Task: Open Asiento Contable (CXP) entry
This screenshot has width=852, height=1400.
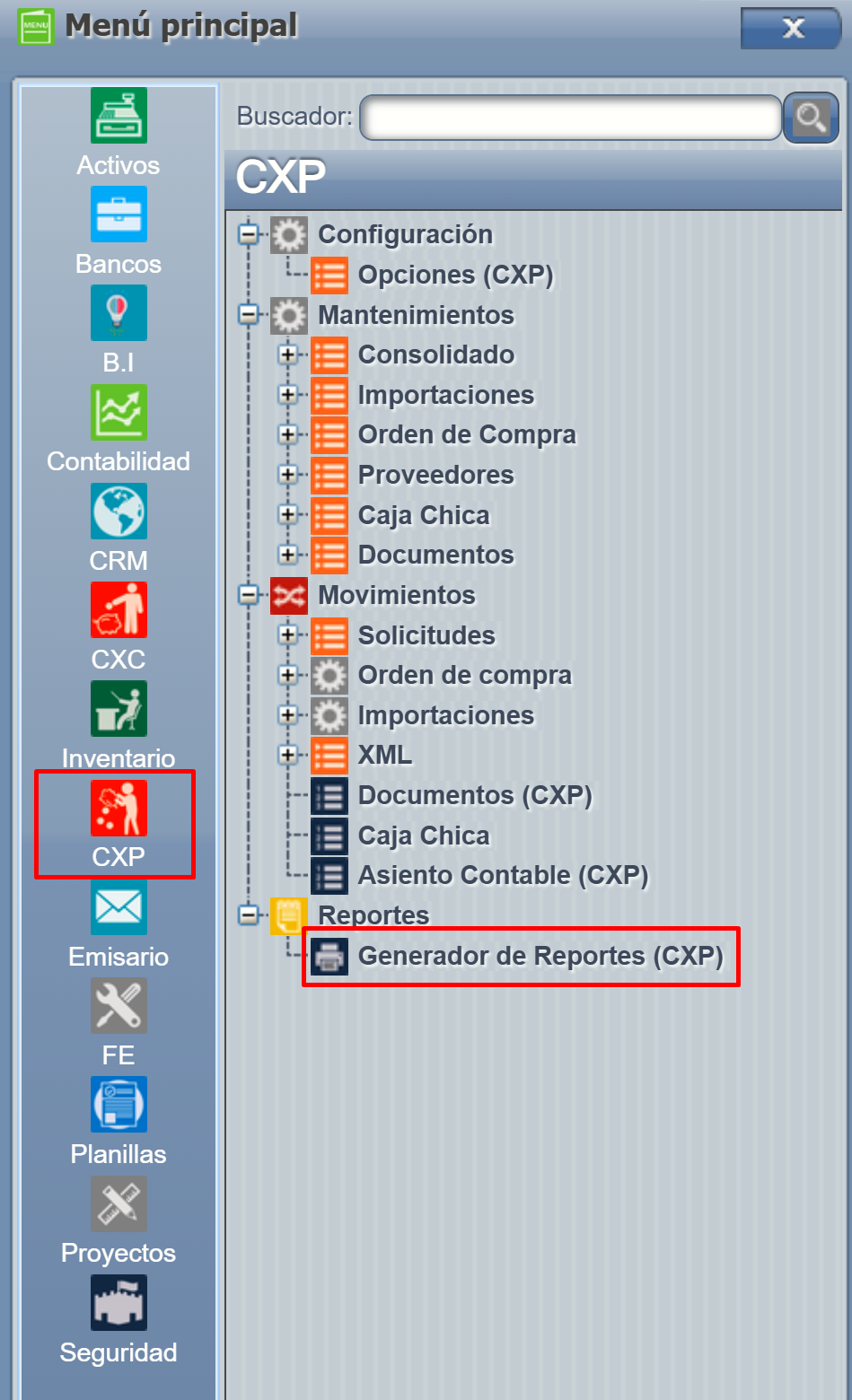Action: click(x=503, y=876)
